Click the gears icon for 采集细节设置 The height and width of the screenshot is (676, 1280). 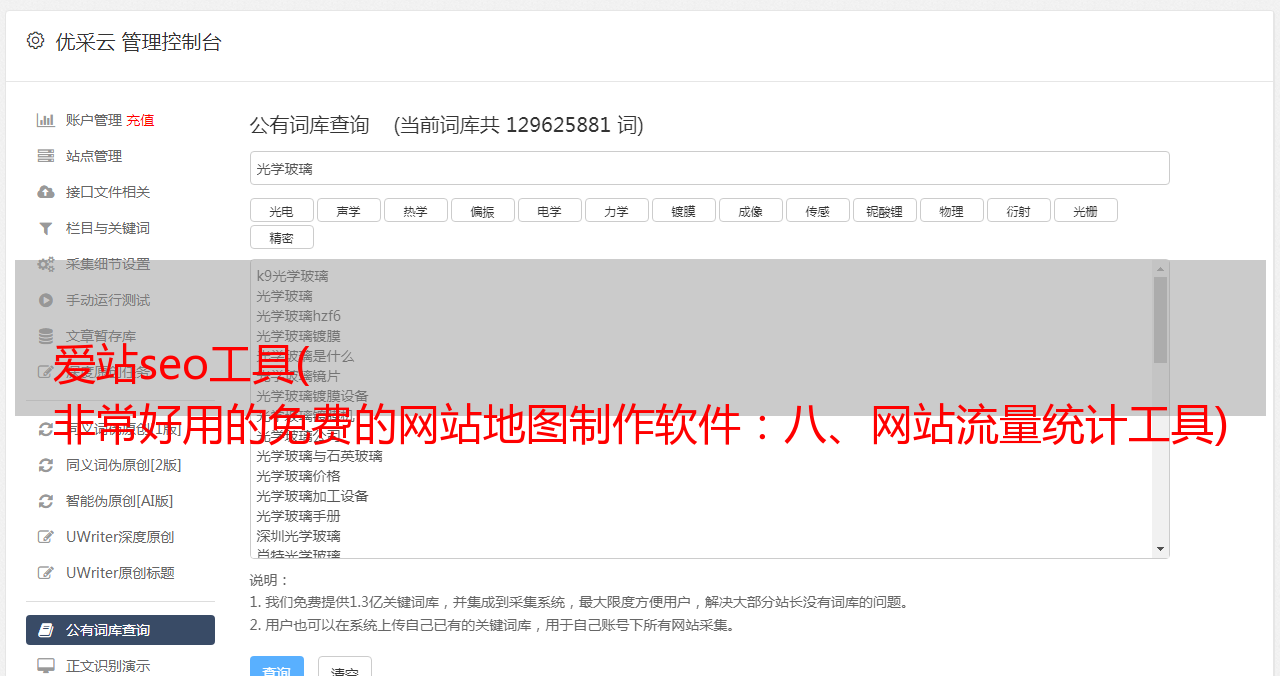(x=46, y=264)
